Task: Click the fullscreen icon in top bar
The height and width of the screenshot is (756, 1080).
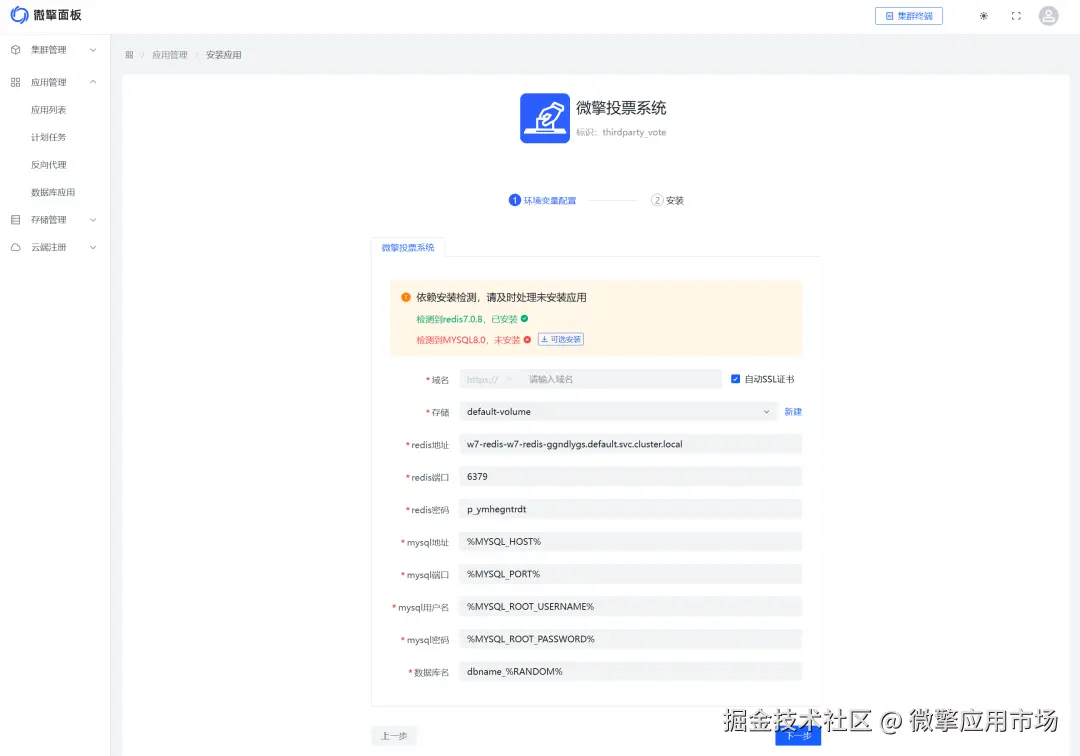Action: pos(1016,16)
